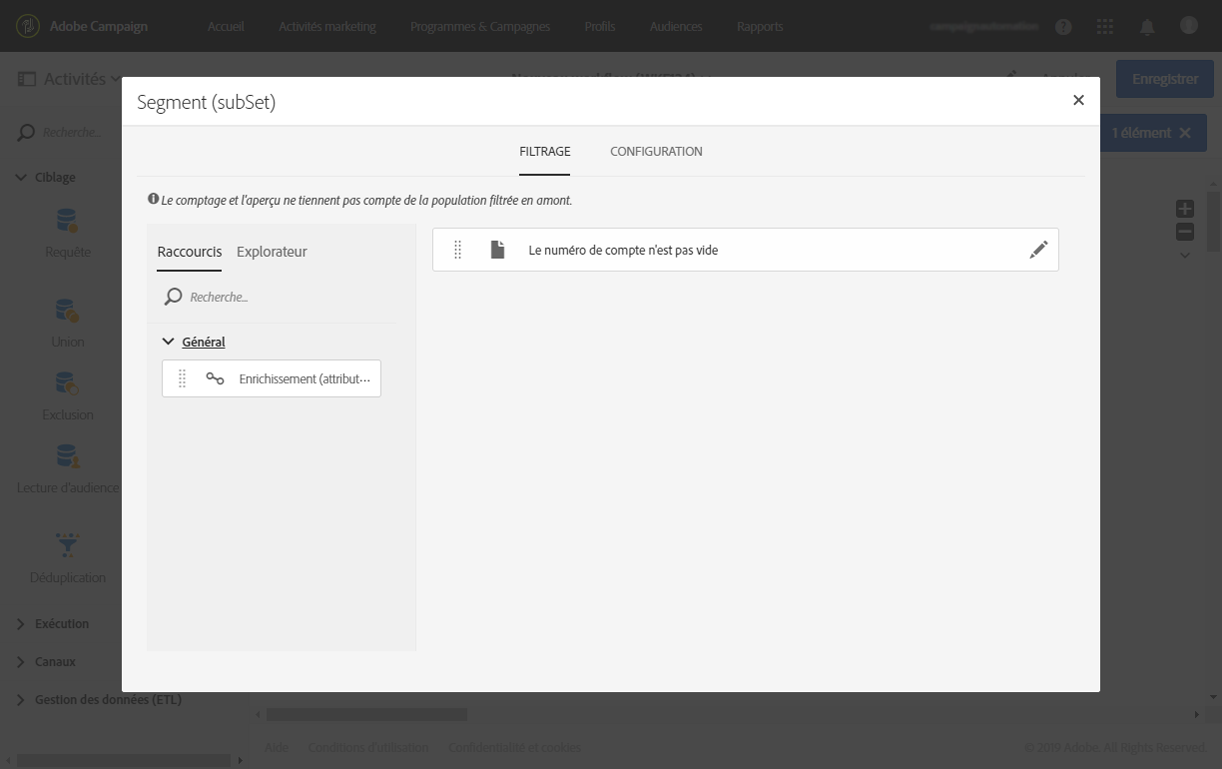Click the horizontal scrollbar of the canvas

click(367, 715)
